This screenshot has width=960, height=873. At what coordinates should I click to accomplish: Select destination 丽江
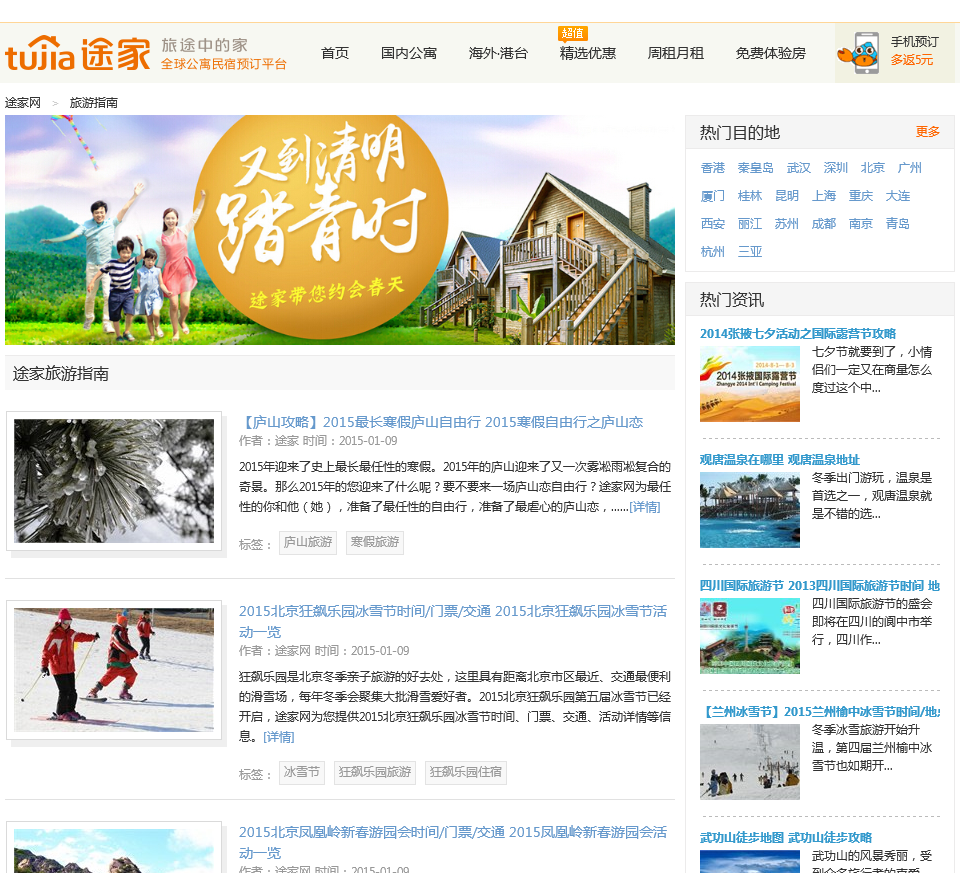(x=750, y=223)
